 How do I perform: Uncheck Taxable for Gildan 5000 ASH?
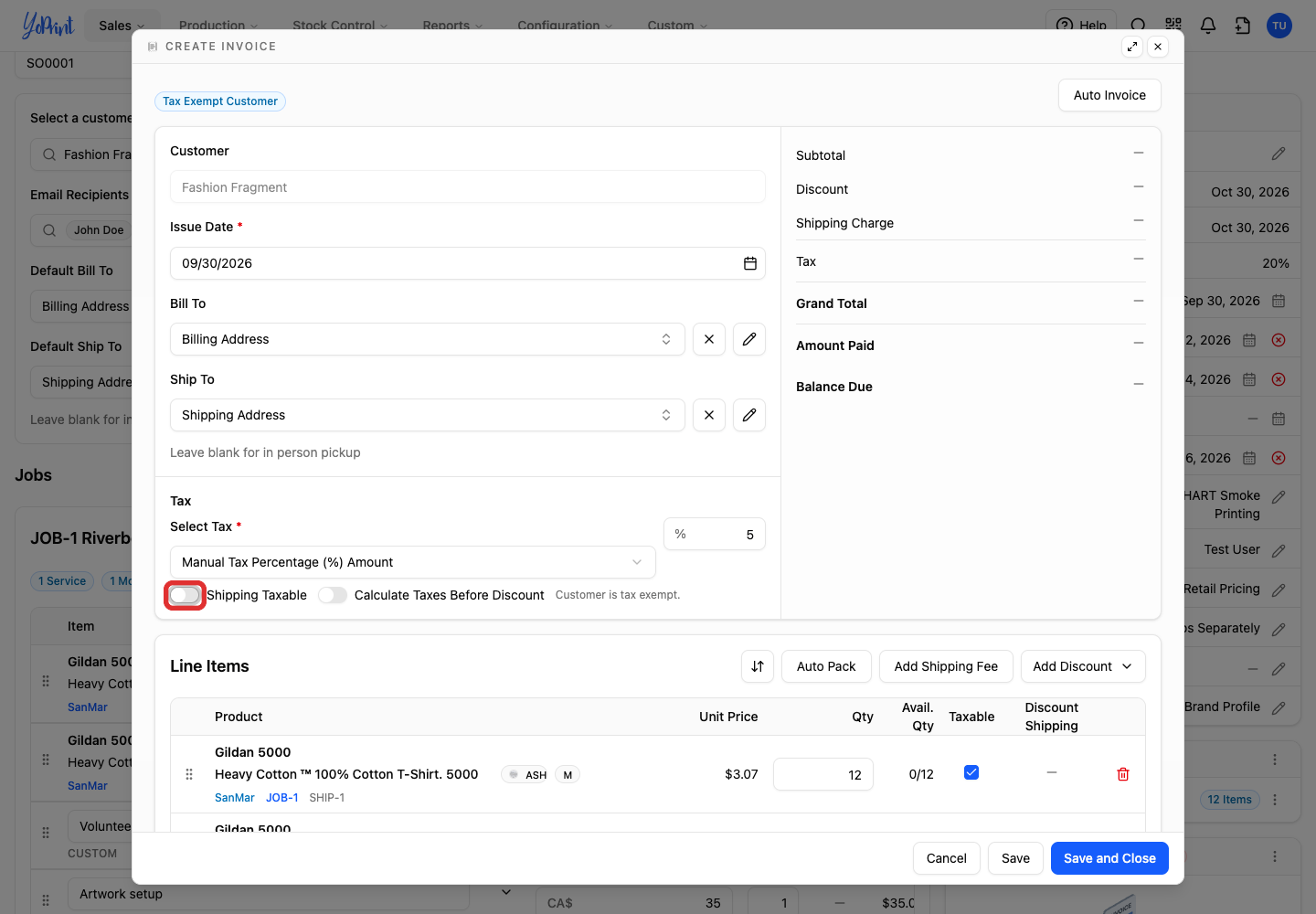tap(971, 772)
